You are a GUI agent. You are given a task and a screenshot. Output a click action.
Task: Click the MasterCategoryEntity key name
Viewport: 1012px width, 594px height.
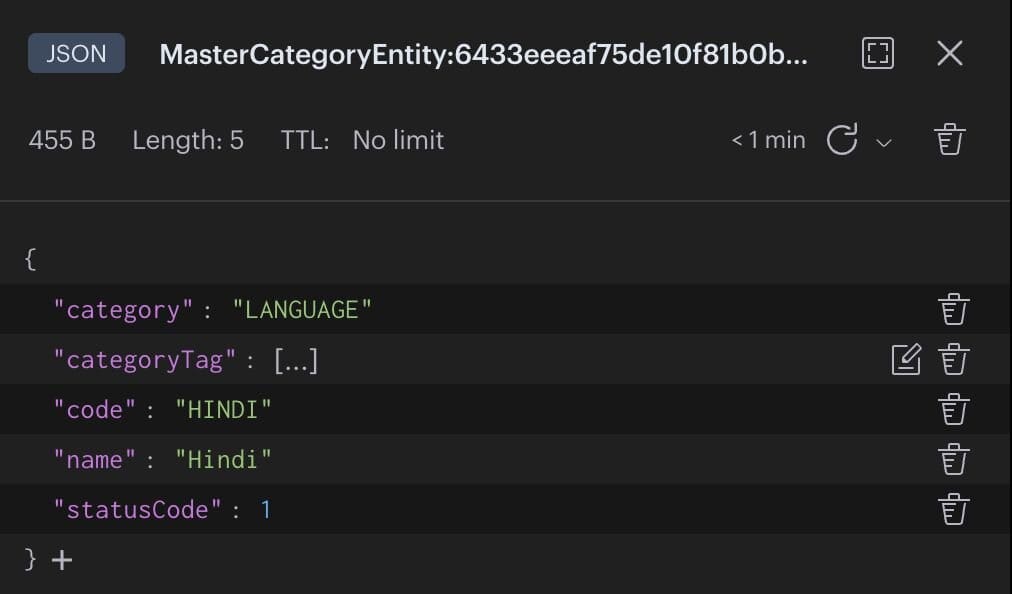point(500,55)
